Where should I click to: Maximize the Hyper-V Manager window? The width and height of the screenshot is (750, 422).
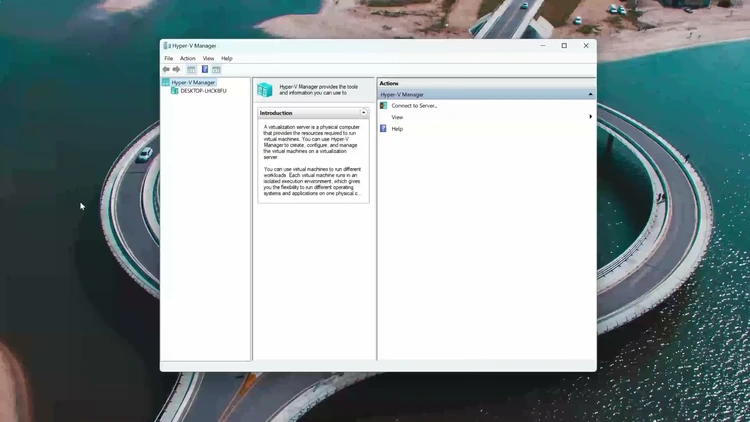click(564, 45)
